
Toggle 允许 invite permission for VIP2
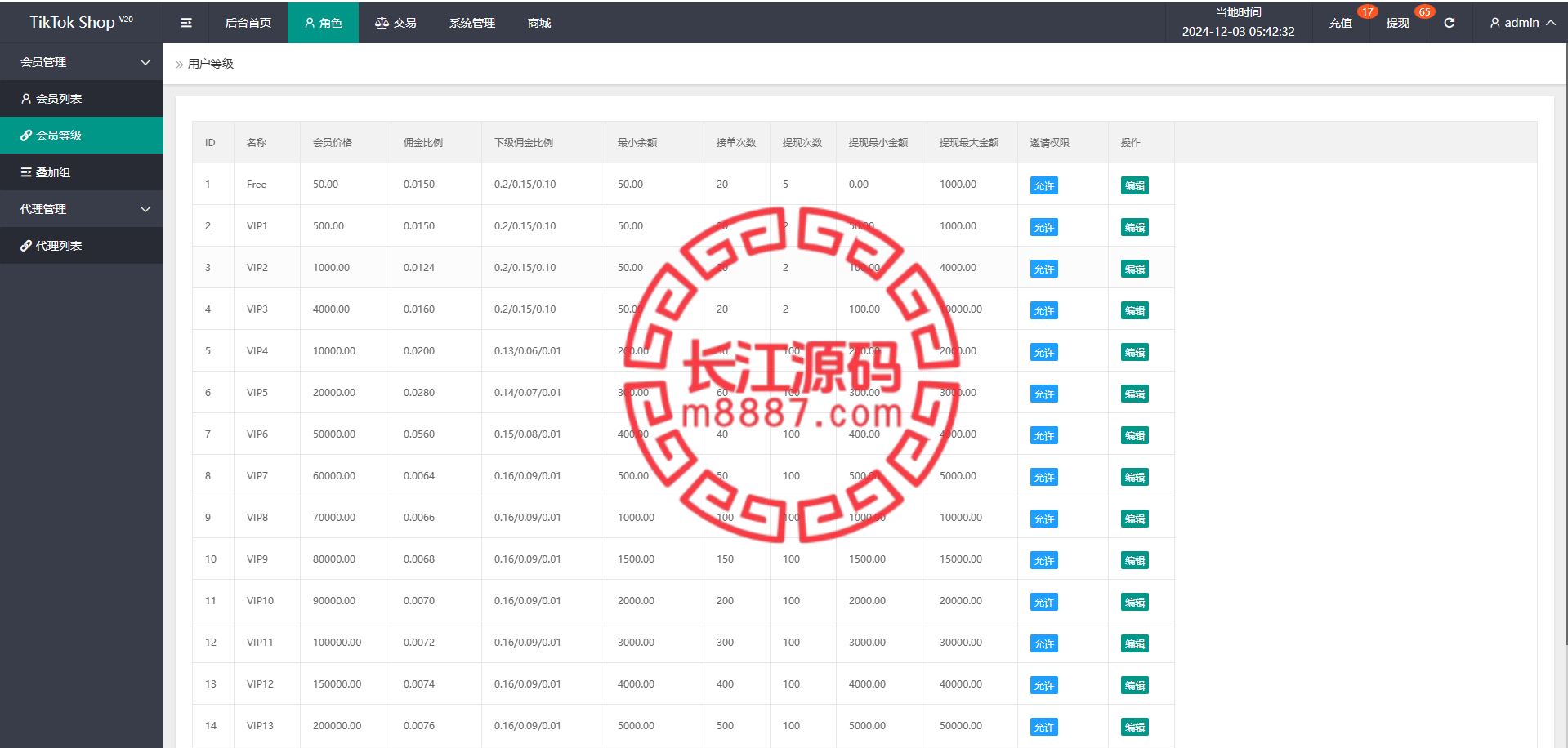tap(1044, 269)
